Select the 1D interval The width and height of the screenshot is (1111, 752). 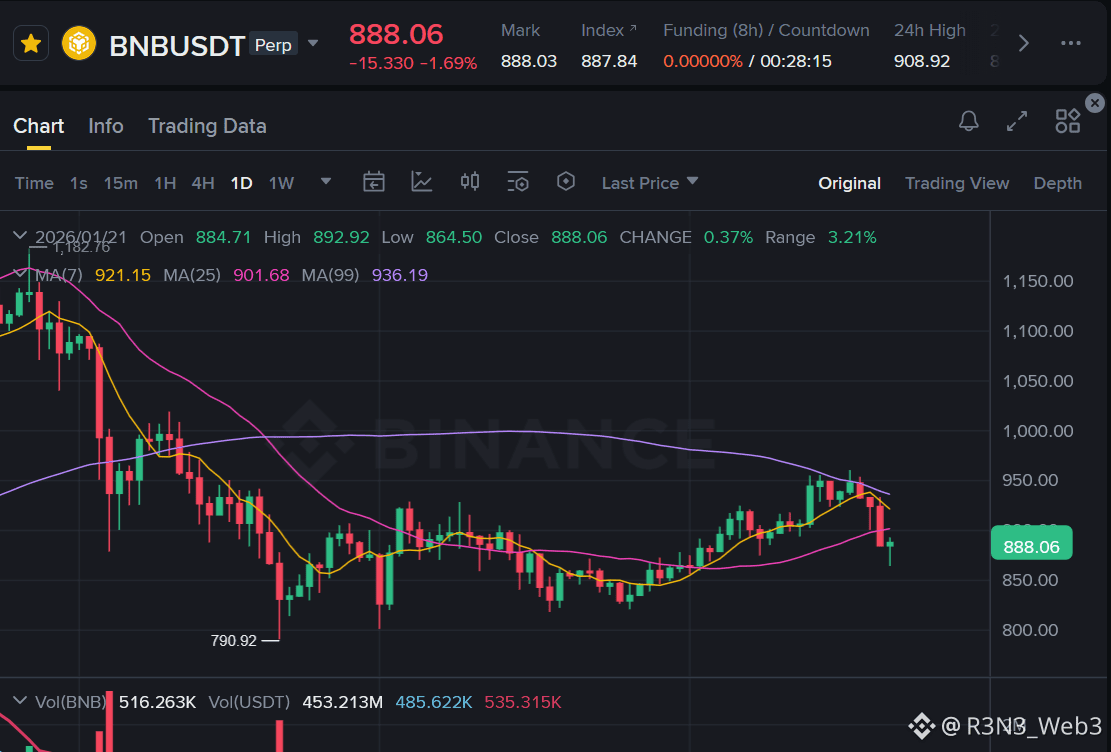pos(242,183)
